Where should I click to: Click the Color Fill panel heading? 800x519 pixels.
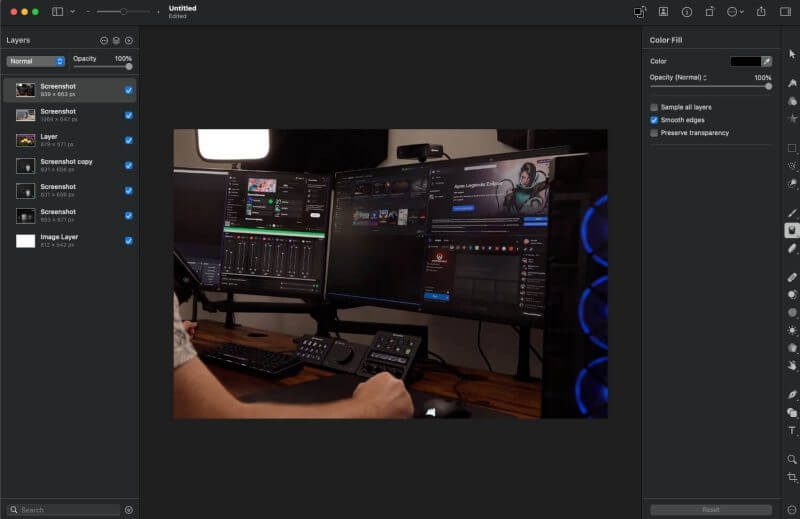[666, 40]
